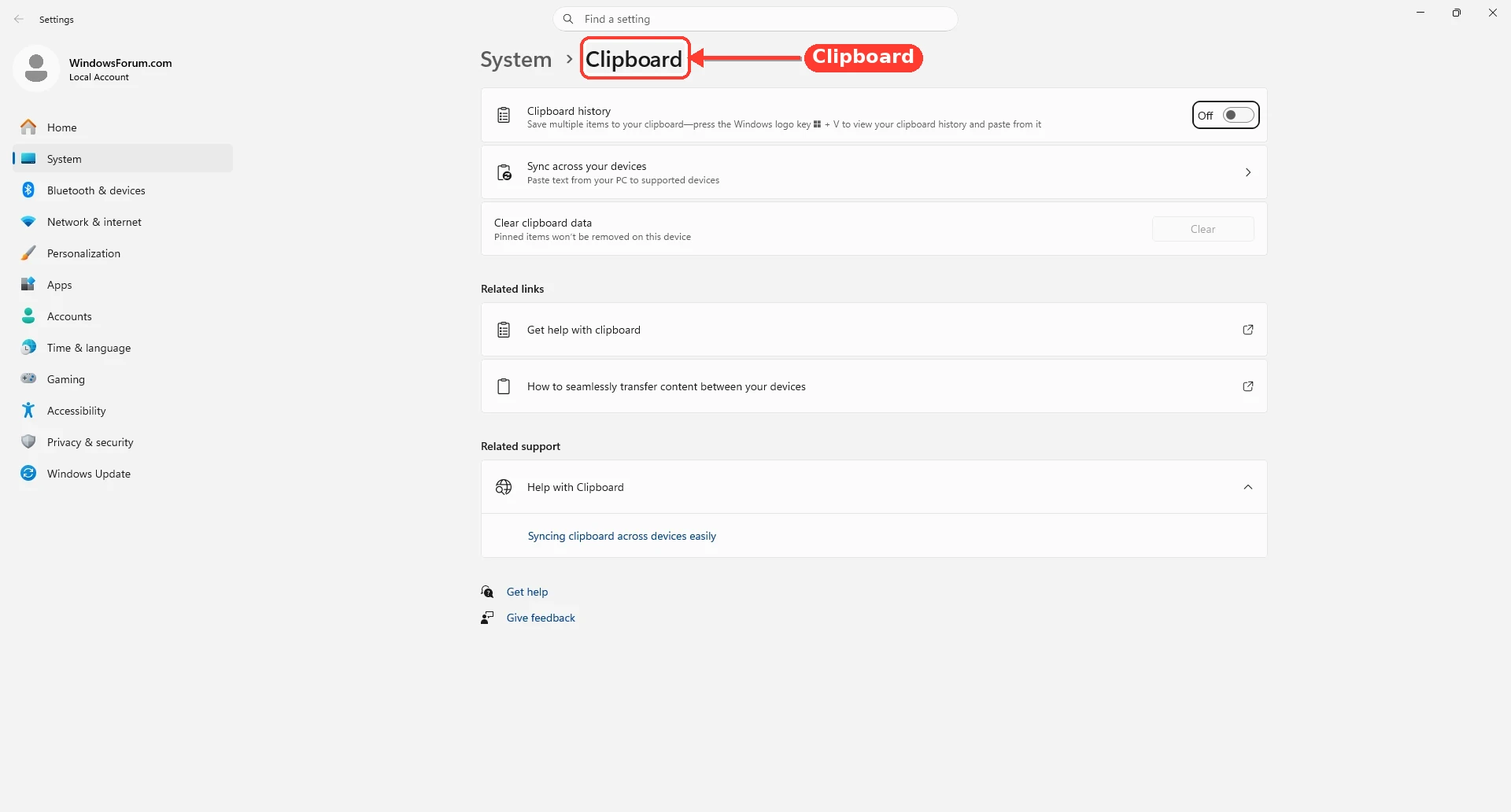This screenshot has height=812, width=1511.
Task: Click the Get help headset icon
Action: click(488, 592)
